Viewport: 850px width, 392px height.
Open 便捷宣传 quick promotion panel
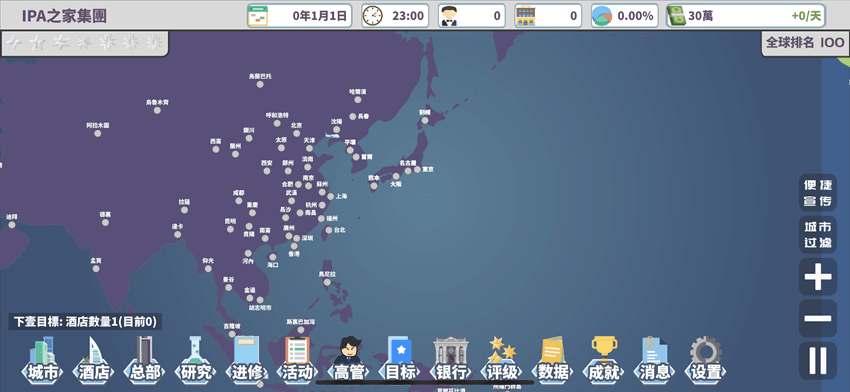pyautogui.click(x=817, y=192)
